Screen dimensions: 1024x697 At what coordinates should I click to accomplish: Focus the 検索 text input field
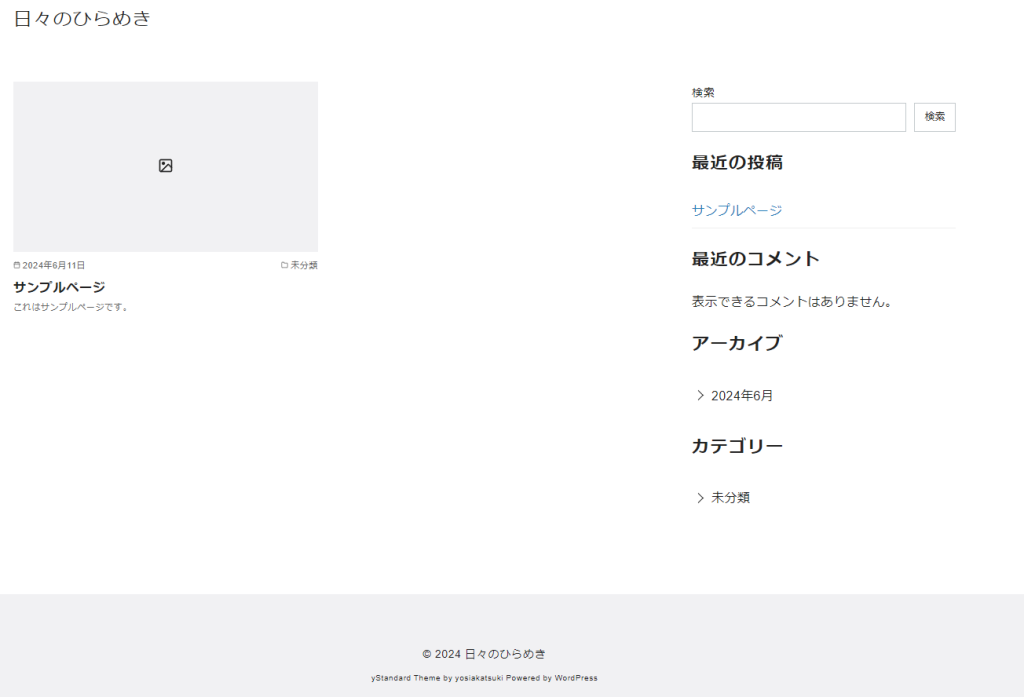[798, 117]
